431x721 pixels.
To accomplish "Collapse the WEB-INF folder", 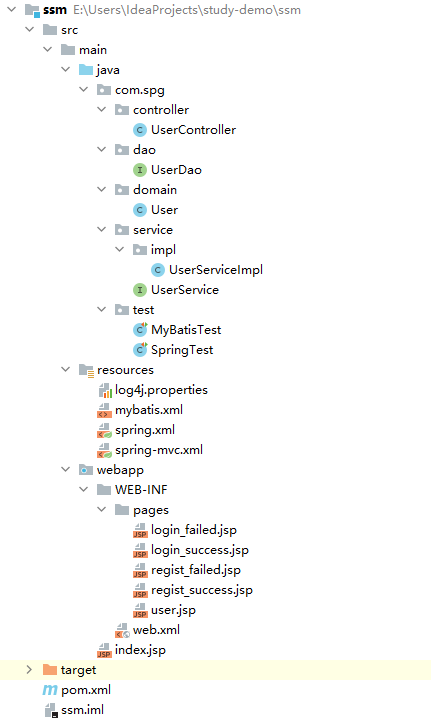I will tap(84, 489).
